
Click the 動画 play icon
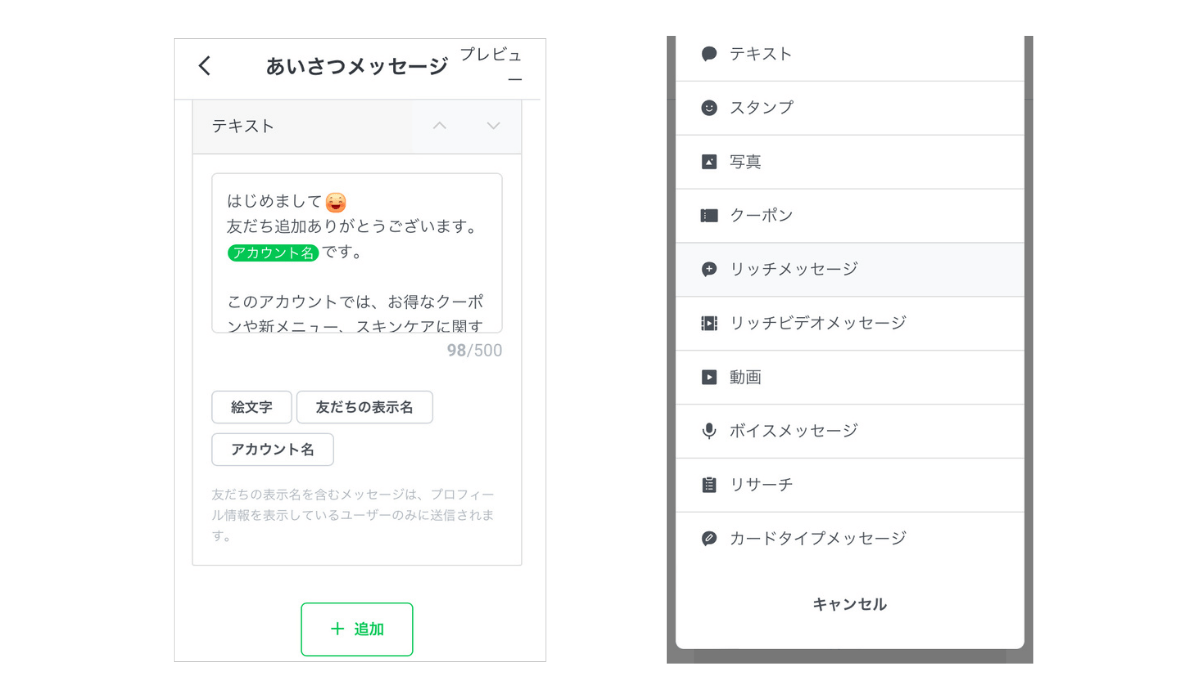tap(709, 377)
